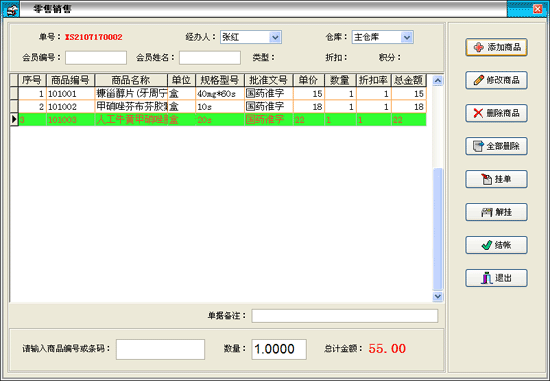The height and width of the screenshot is (381, 550).
Task: Click the table scrollbar down arrow
Action: (x=437, y=297)
